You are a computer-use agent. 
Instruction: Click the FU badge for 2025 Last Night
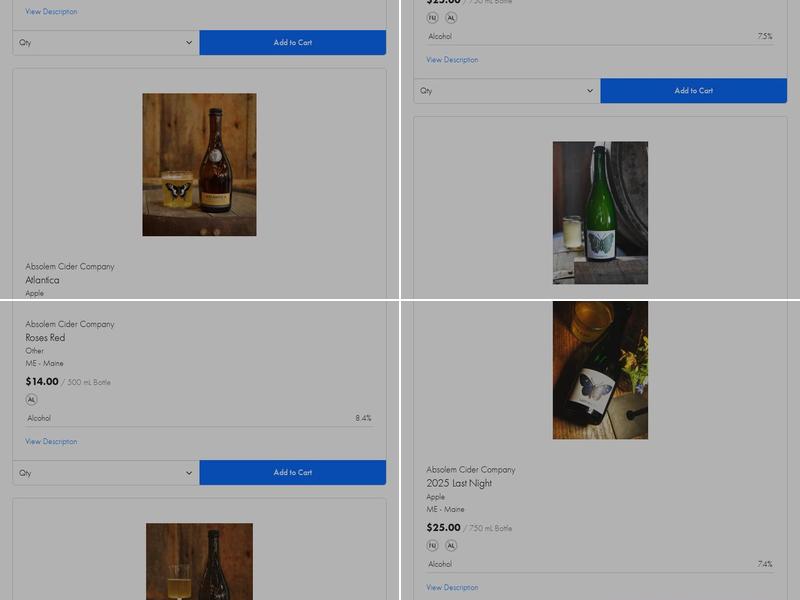click(x=432, y=545)
